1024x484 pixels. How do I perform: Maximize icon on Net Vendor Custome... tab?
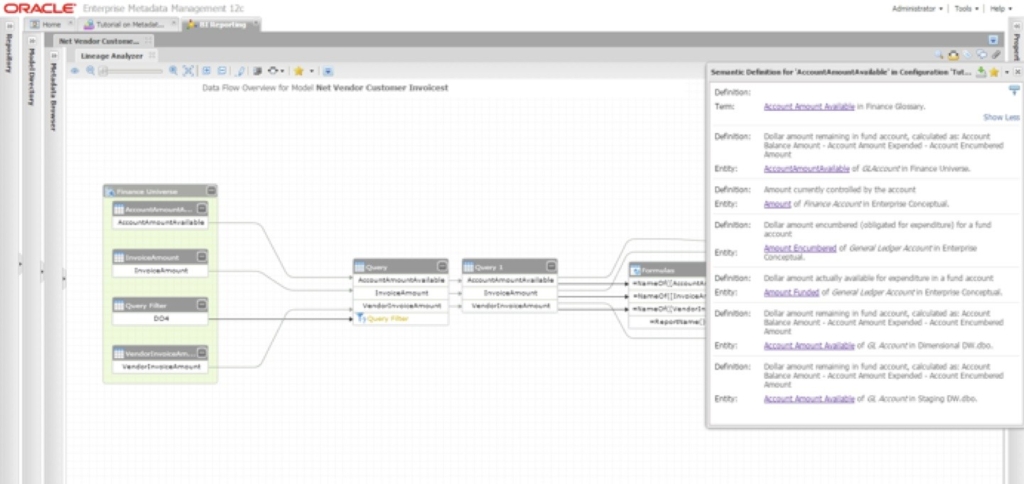[x=148, y=40]
